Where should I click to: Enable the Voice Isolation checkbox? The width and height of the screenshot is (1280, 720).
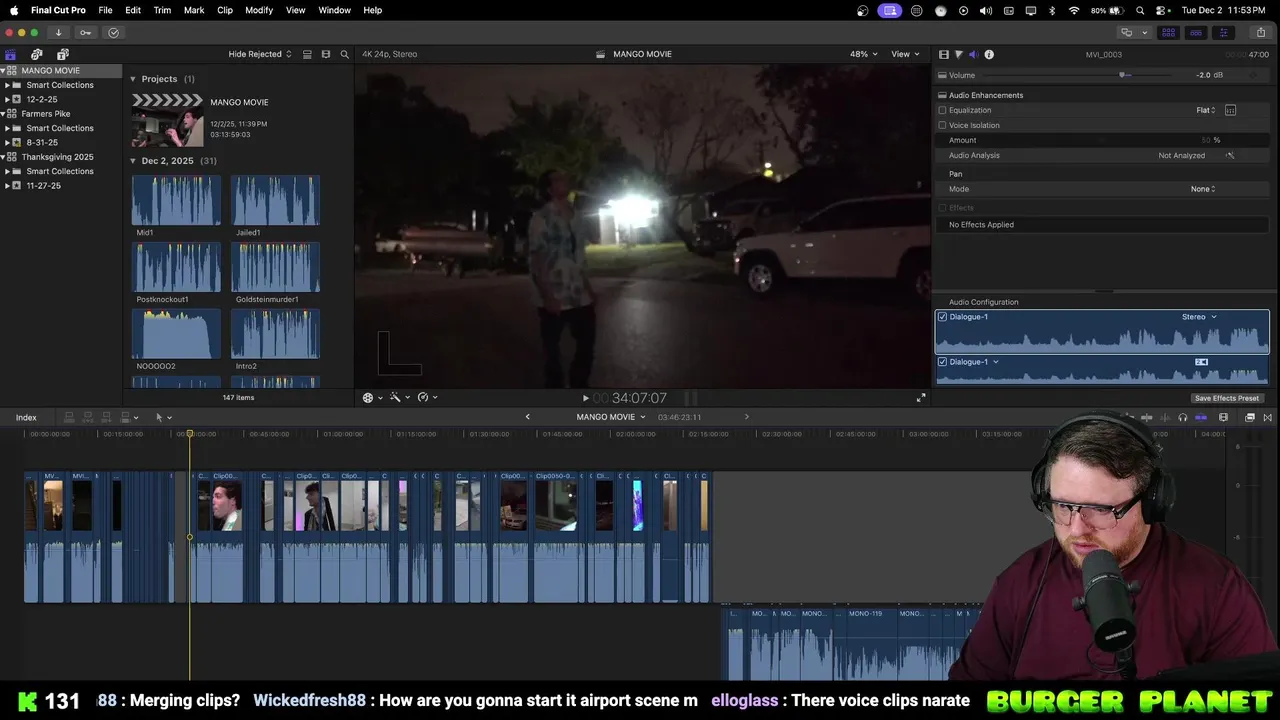click(942, 125)
